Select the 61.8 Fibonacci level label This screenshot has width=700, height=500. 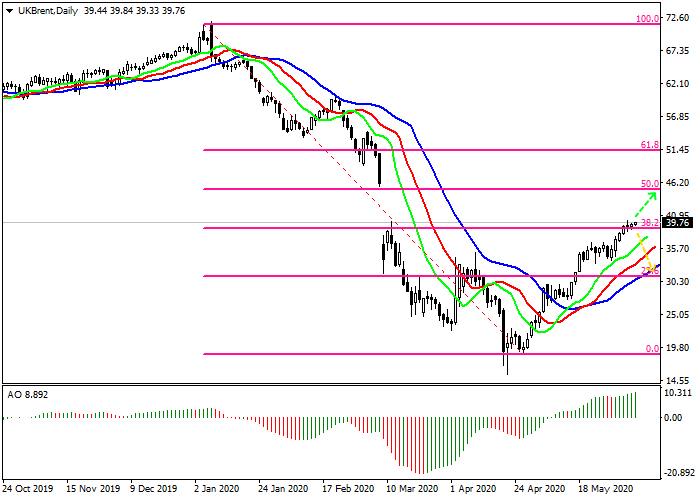click(x=650, y=145)
